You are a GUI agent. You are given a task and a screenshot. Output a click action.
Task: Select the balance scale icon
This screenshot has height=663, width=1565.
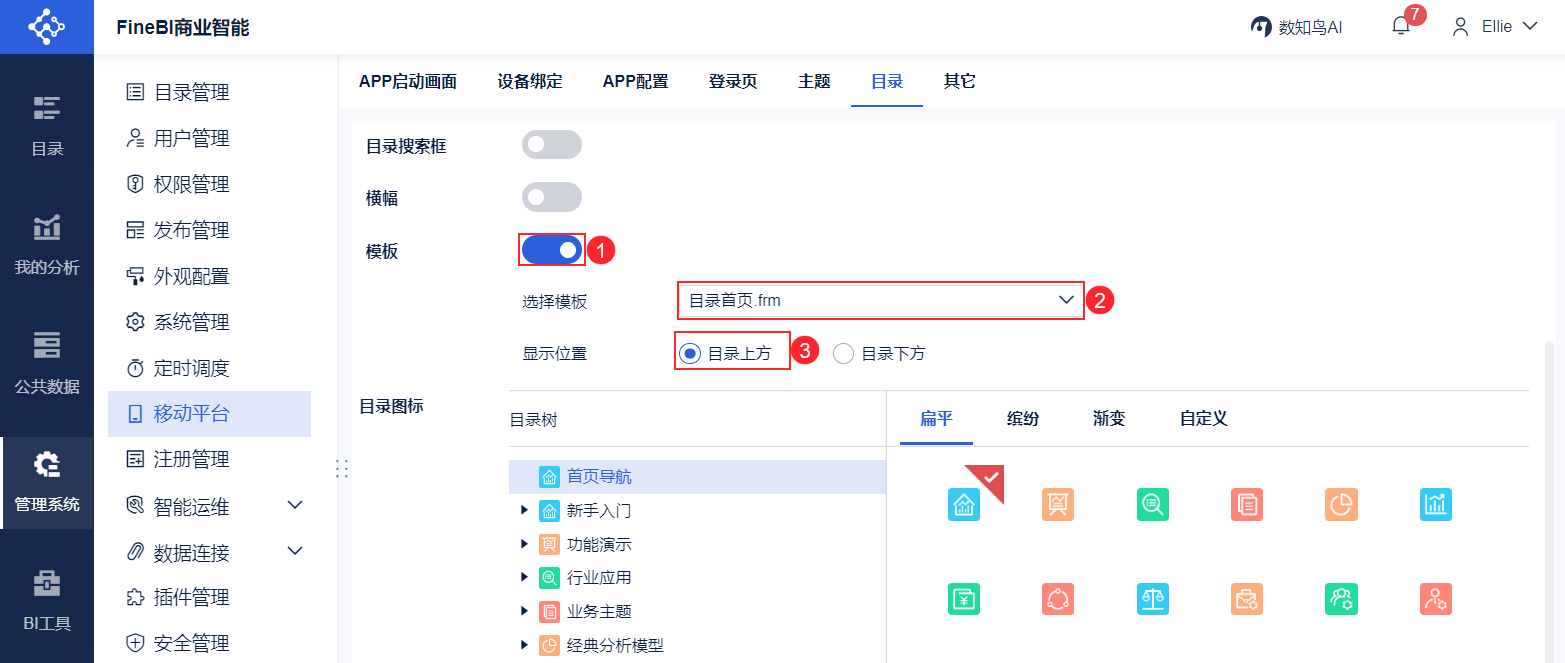(1152, 599)
